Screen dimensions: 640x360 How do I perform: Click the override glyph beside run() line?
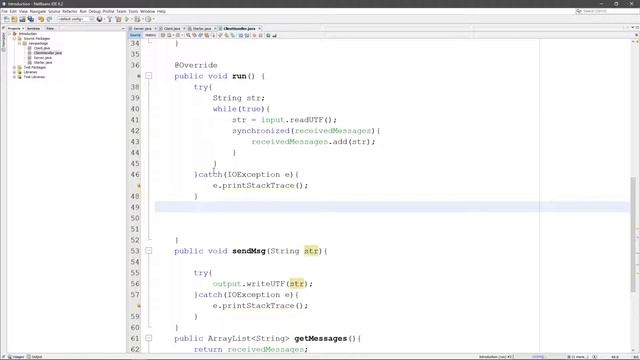138,76
